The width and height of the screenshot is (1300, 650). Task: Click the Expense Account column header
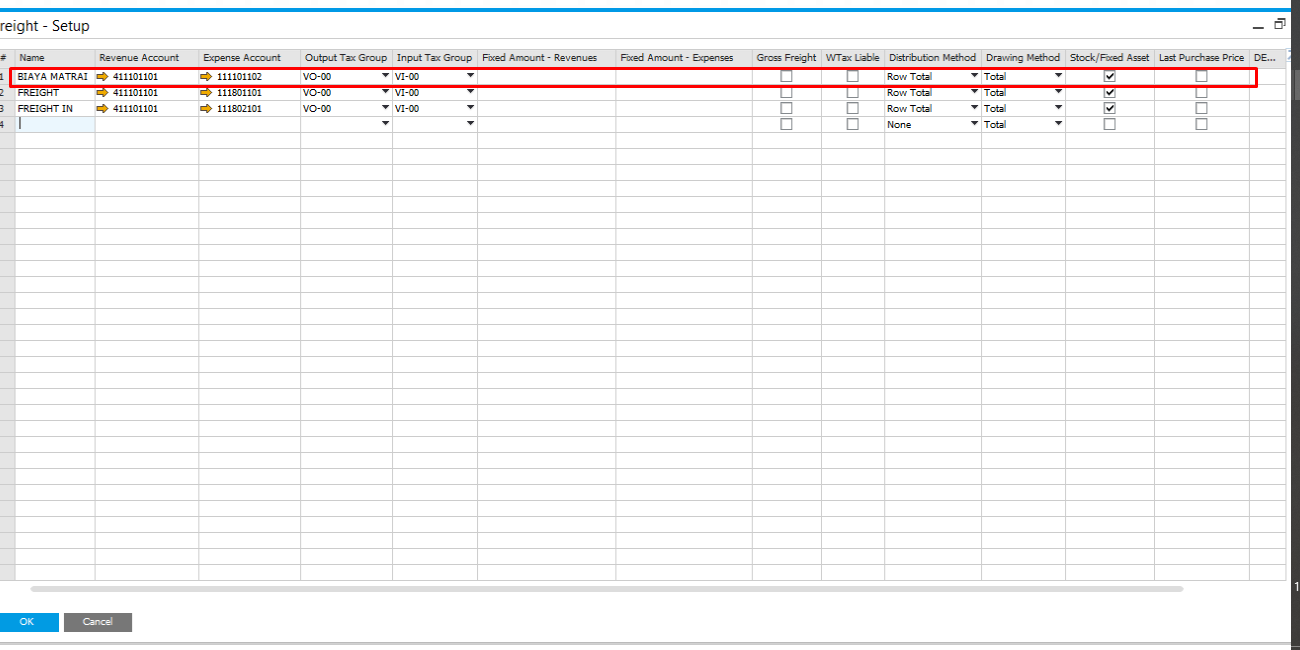pyautogui.click(x=250, y=58)
